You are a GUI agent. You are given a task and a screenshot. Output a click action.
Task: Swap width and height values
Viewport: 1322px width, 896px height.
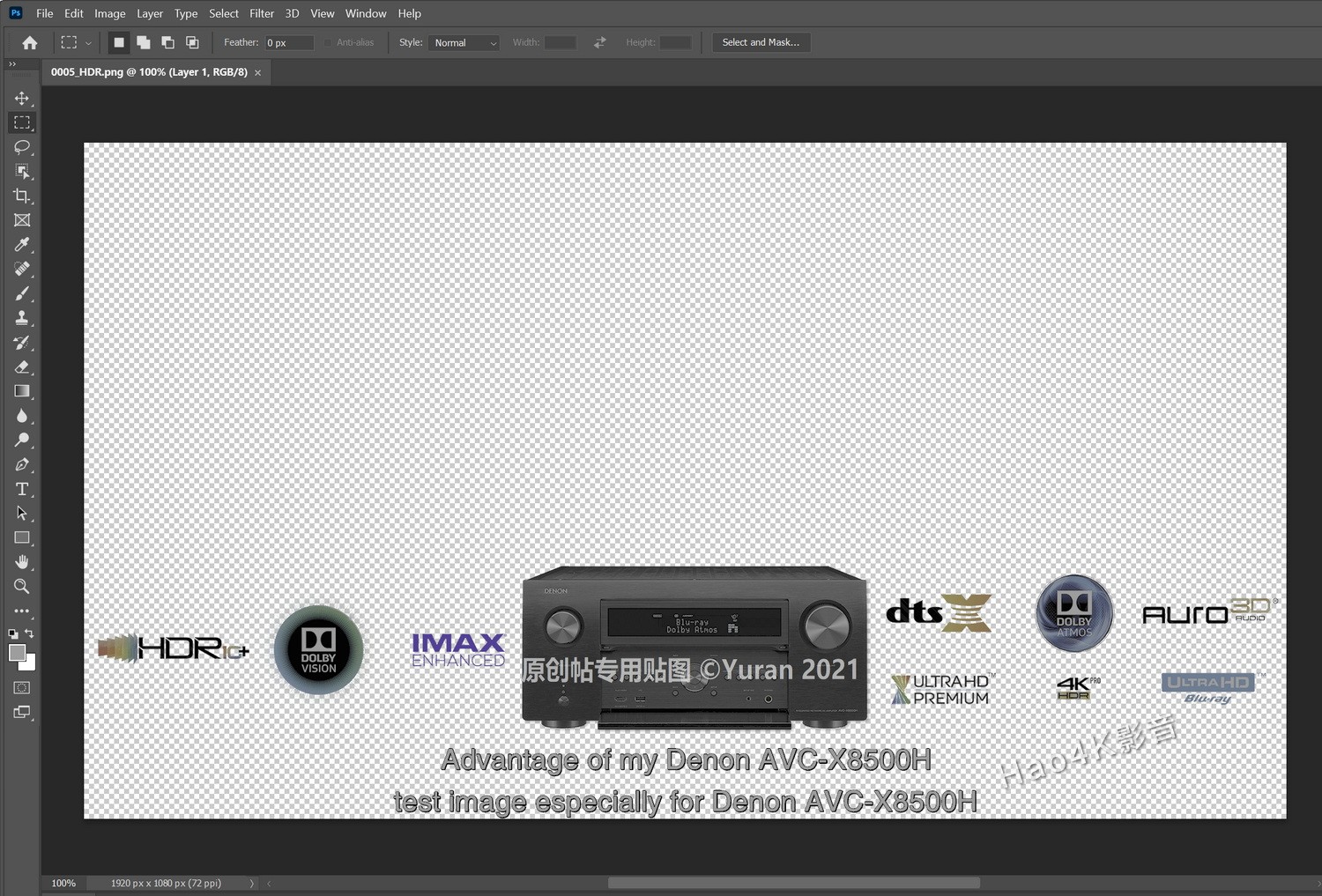click(x=600, y=42)
